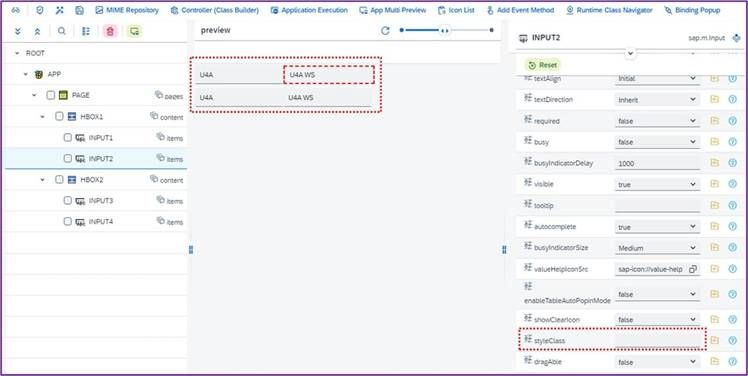Open Controller (Class Builder)

pyautogui.click(x=215, y=10)
